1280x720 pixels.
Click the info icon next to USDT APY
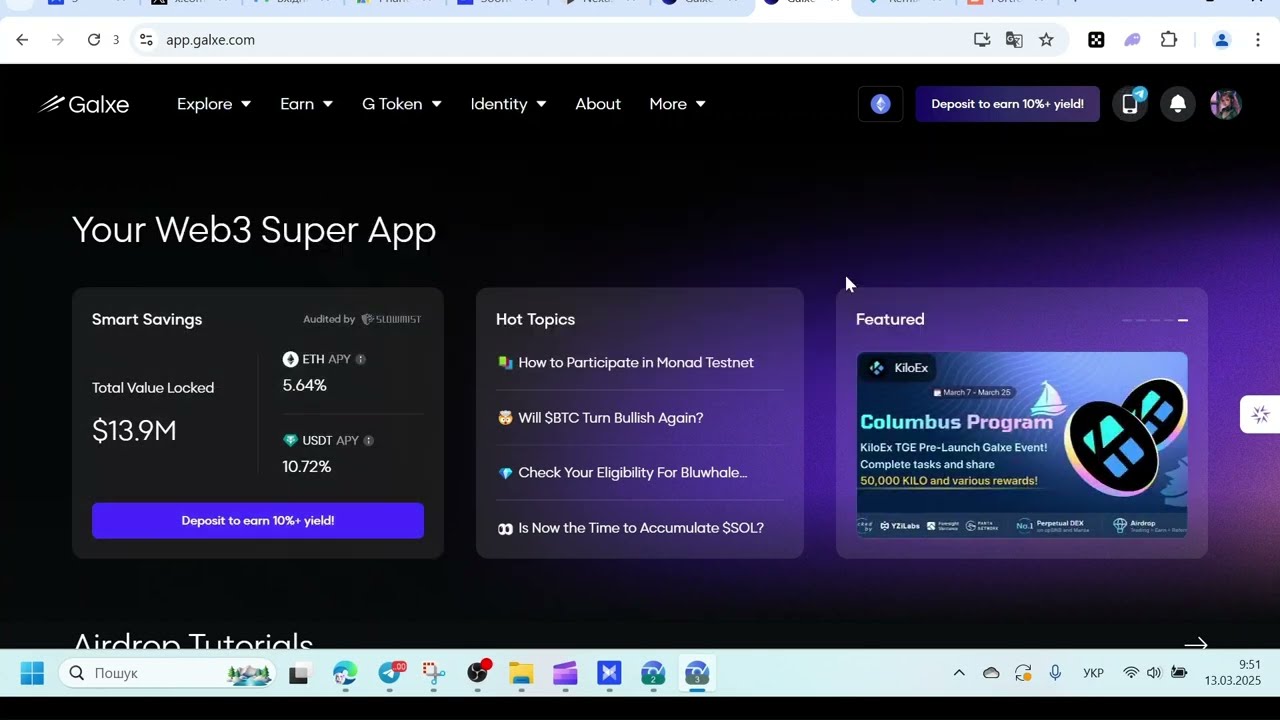[369, 440]
